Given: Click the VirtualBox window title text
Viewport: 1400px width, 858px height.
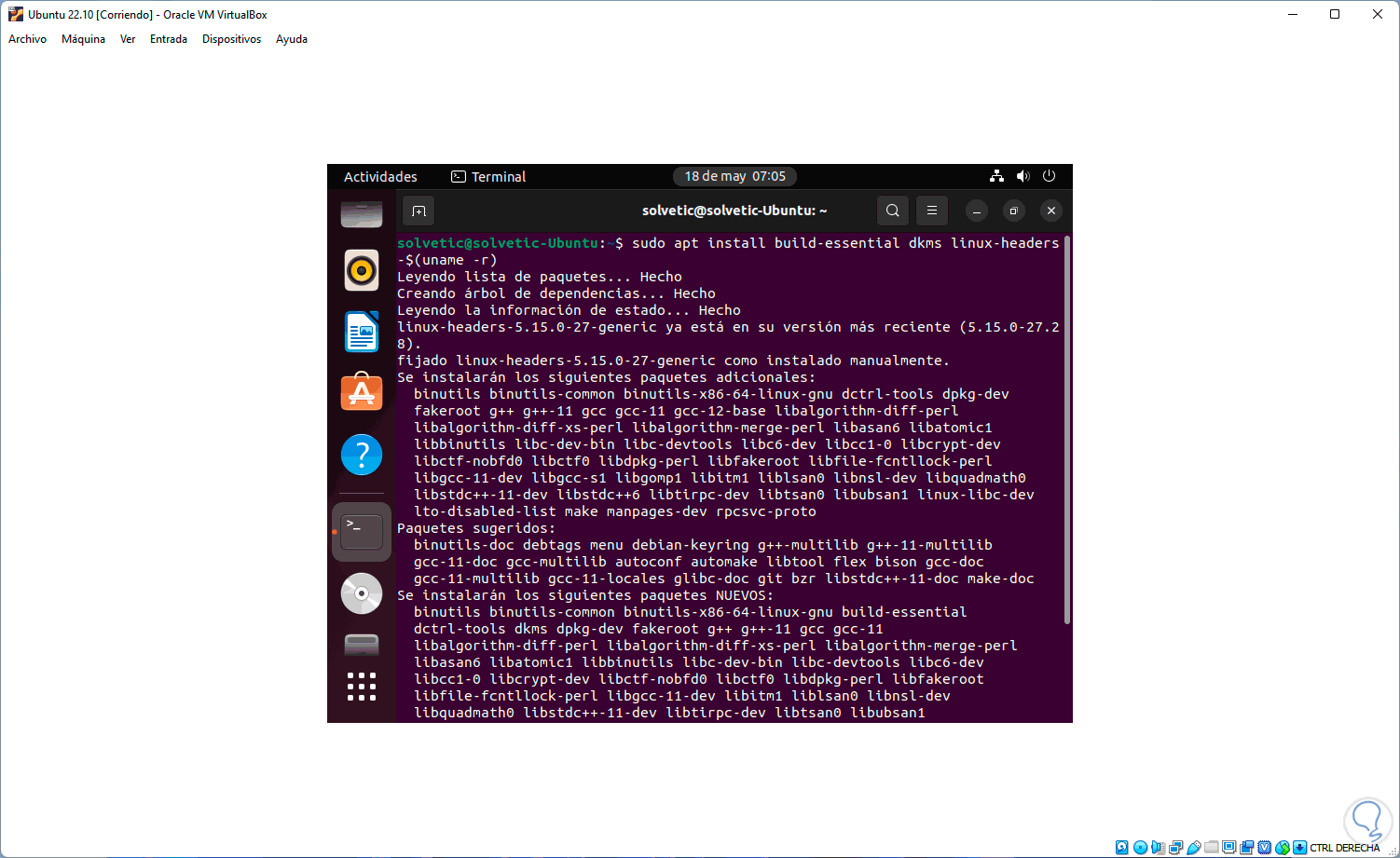Looking at the screenshot, I should pos(147,15).
